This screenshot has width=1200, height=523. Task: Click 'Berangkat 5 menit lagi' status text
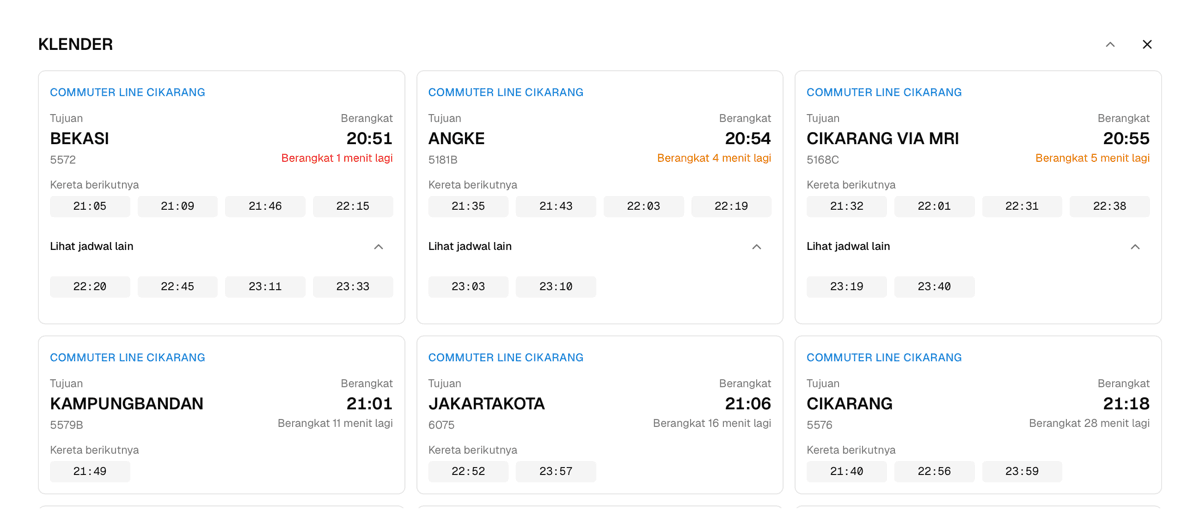(x=1092, y=158)
